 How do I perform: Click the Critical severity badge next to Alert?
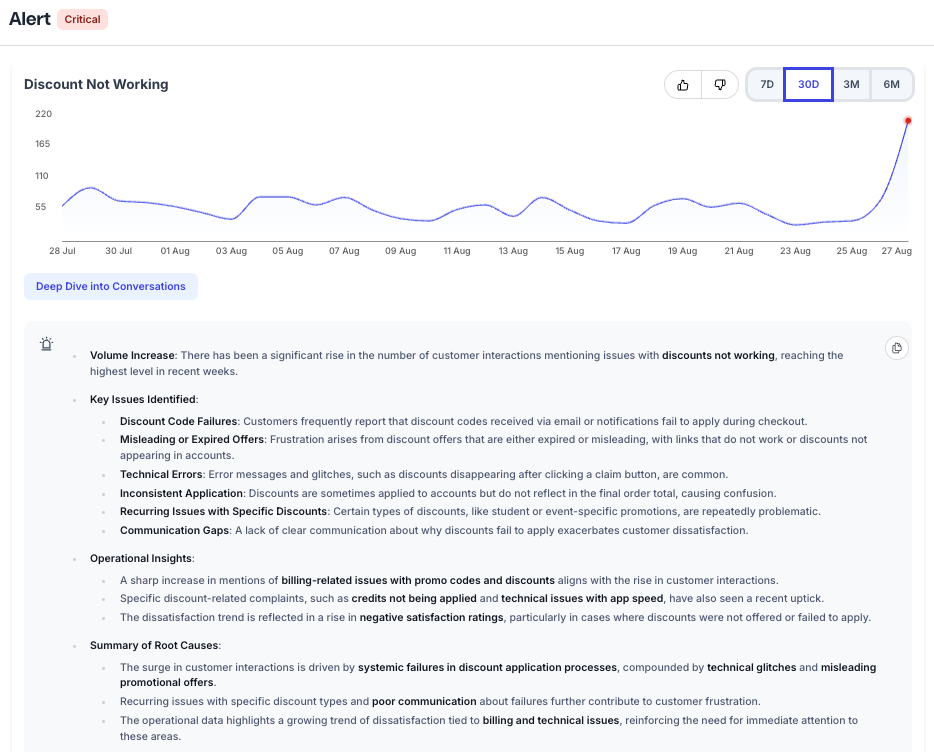pos(82,19)
